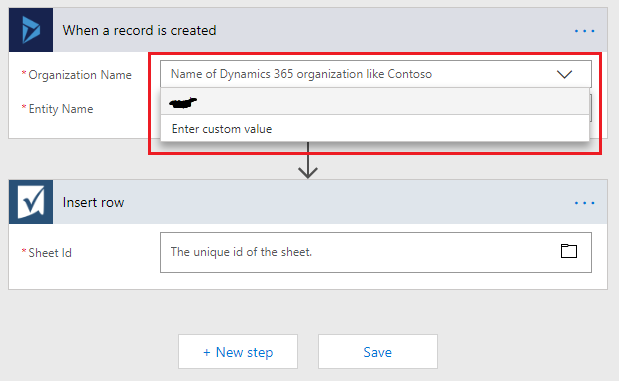This screenshot has width=619, height=381.
Task: Select the redacted organization option in dropdown
Action: tap(375, 102)
